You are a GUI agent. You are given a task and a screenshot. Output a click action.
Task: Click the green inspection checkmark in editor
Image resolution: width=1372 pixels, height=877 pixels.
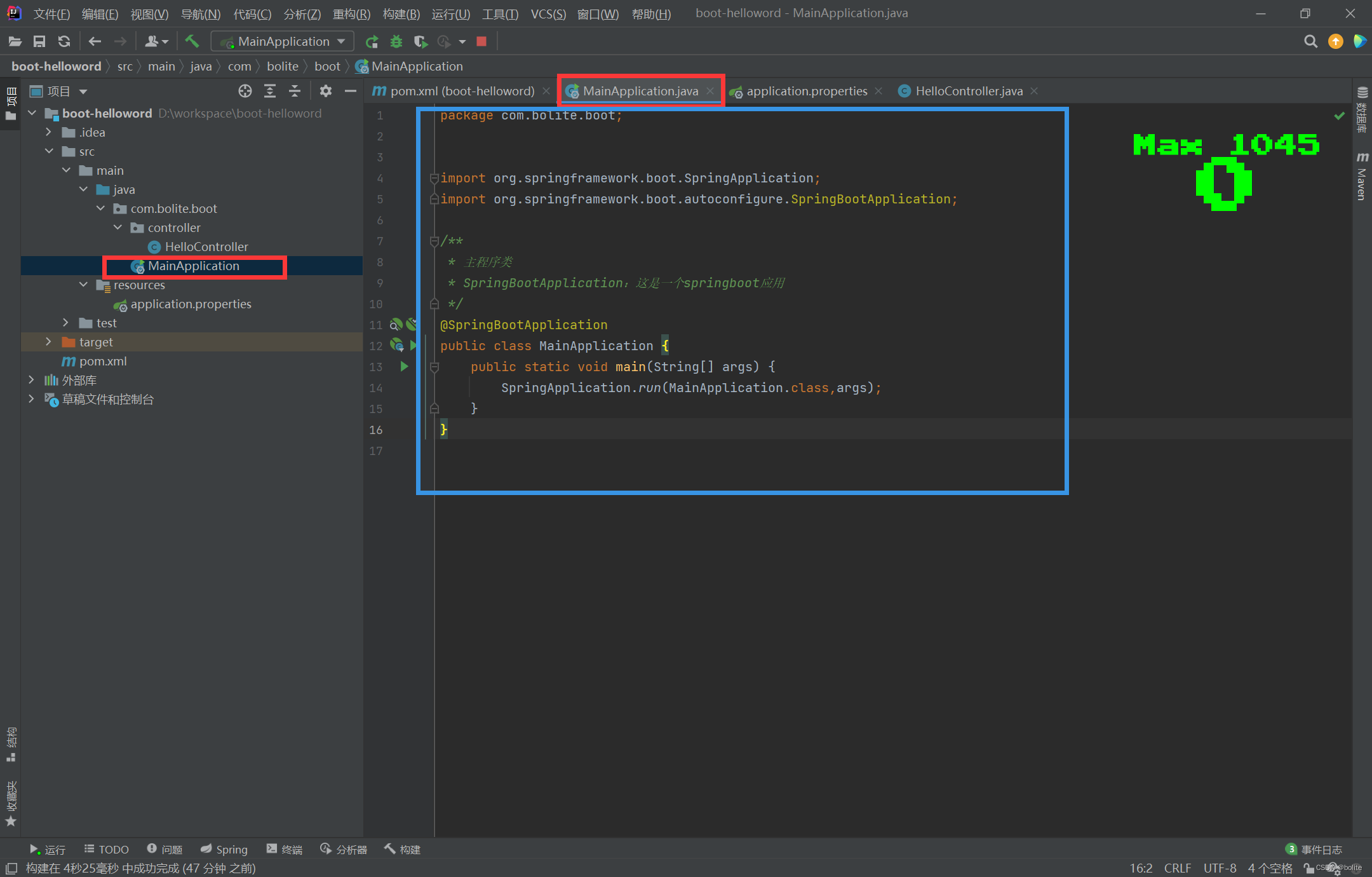coord(1340,116)
